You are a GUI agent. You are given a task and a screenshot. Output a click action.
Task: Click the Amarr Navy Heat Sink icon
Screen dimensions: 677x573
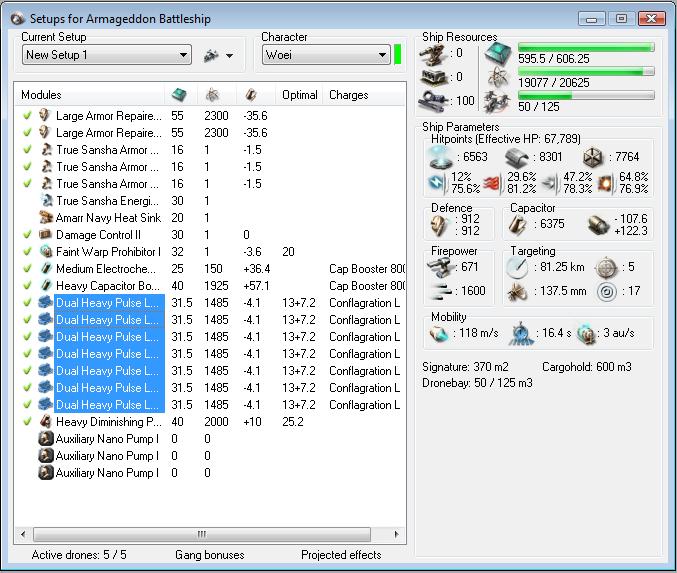[x=46, y=217]
